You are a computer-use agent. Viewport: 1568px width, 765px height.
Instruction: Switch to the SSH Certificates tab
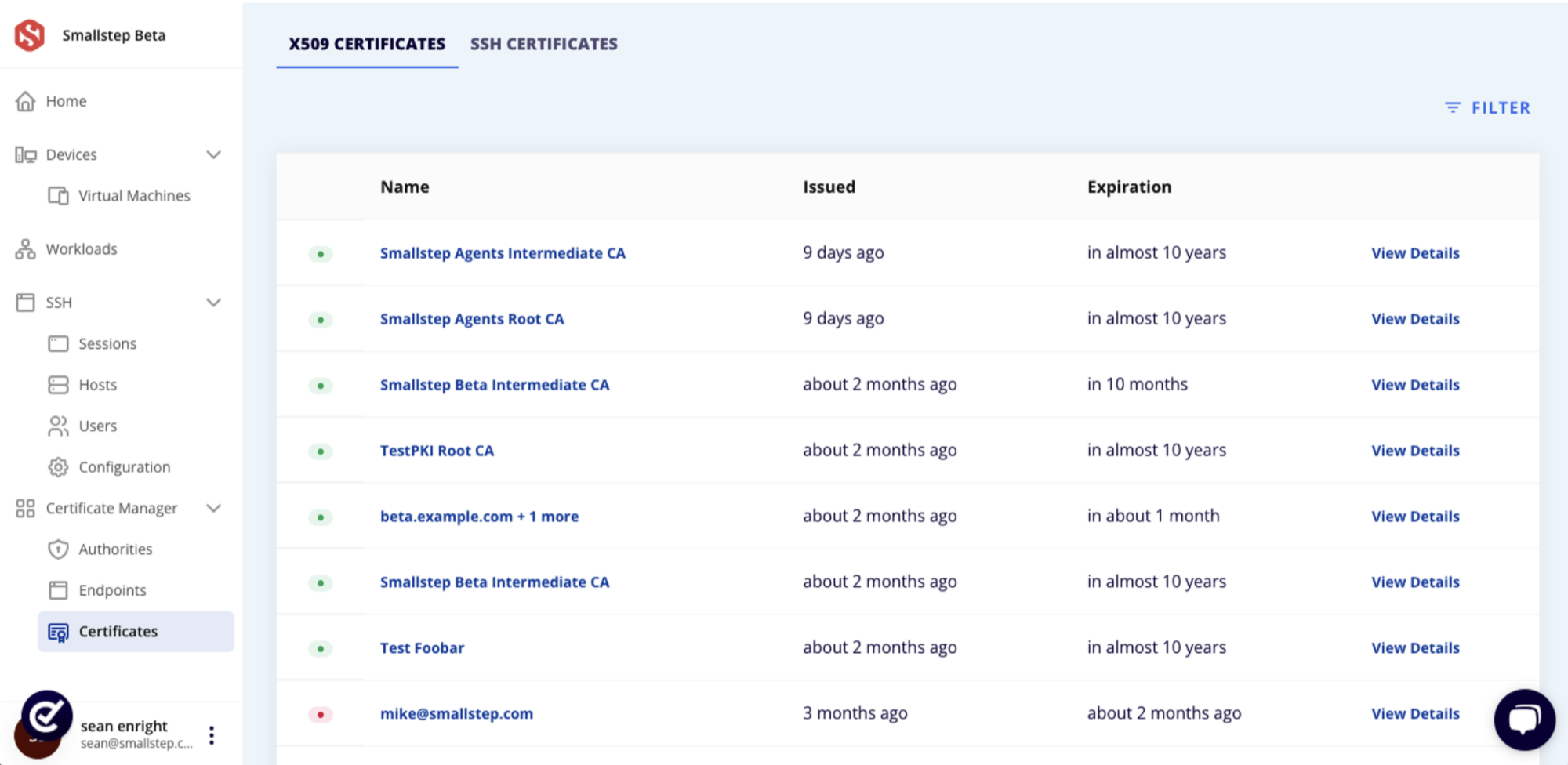(544, 44)
